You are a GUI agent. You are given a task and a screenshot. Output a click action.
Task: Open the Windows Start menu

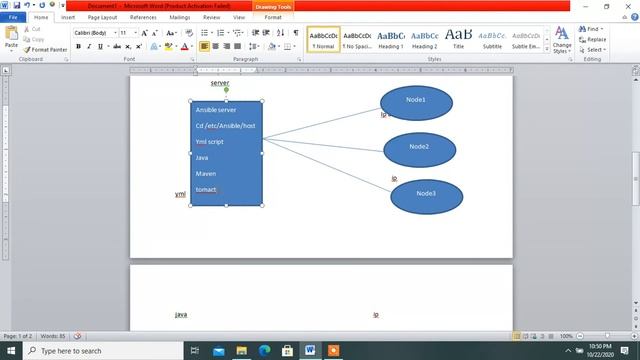[x=11, y=351]
